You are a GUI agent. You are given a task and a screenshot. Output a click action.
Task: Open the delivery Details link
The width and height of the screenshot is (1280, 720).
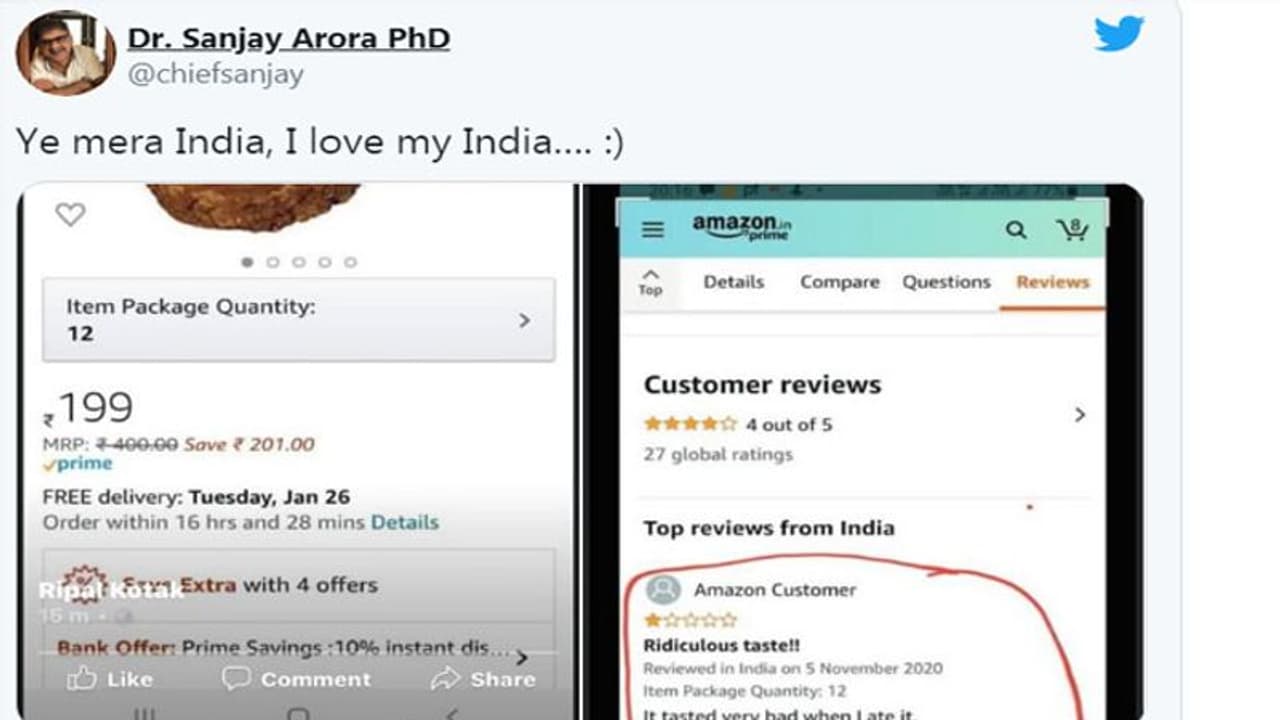pyautogui.click(x=405, y=522)
